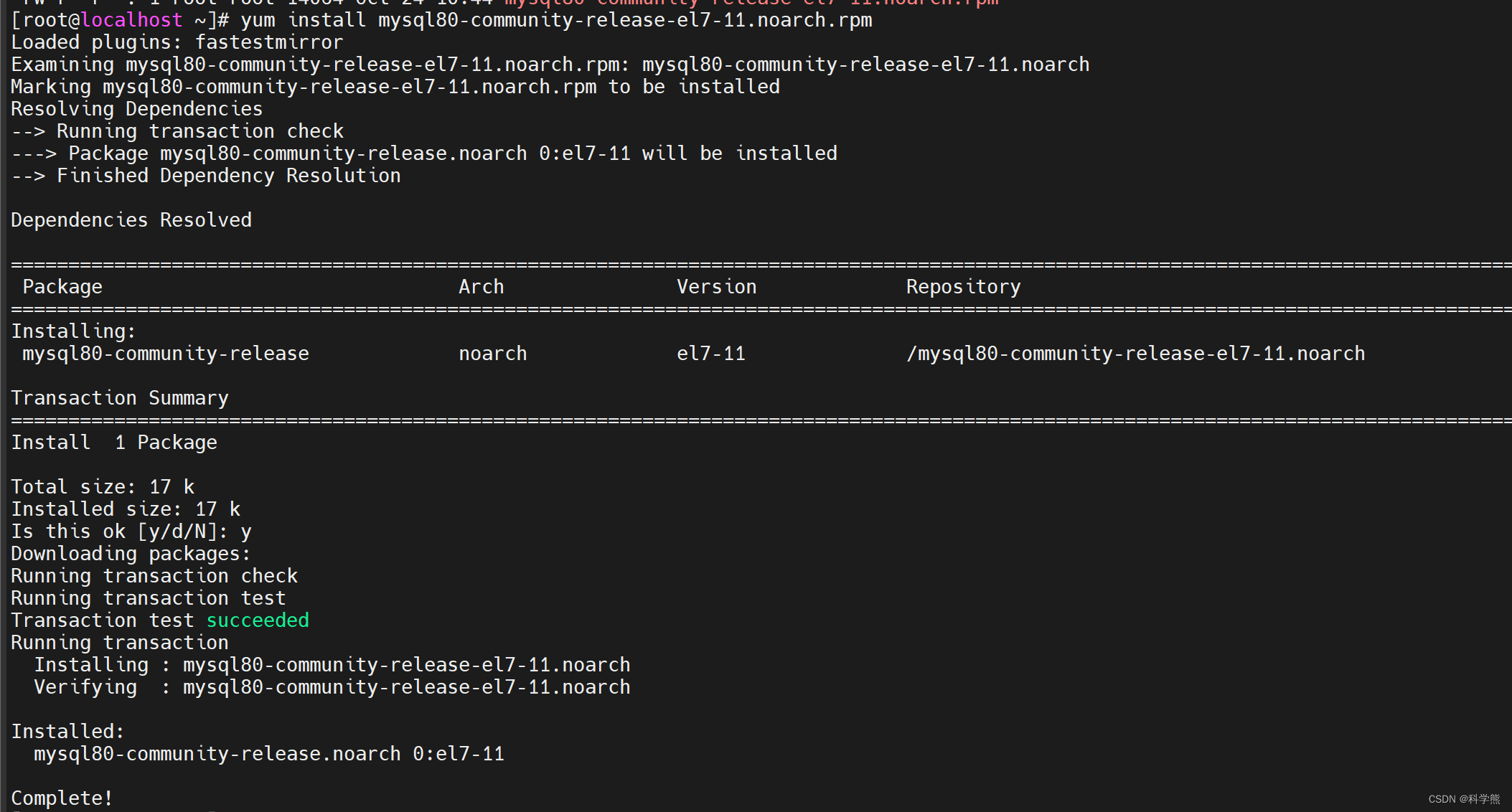Click the 'Verifying' line
Screen dimensions: 1512x812
(x=332, y=687)
